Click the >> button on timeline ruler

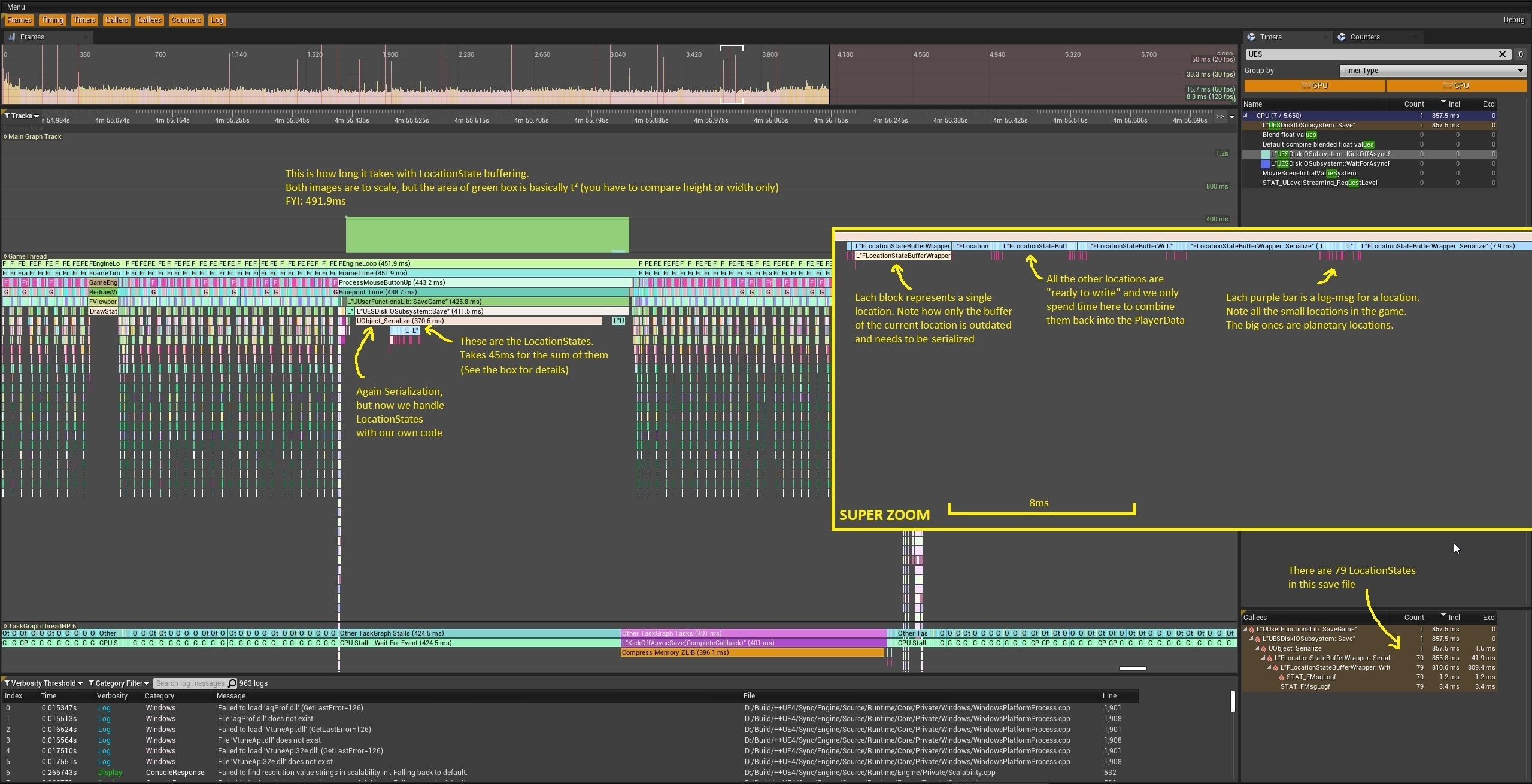pyautogui.click(x=1219, y=116)
